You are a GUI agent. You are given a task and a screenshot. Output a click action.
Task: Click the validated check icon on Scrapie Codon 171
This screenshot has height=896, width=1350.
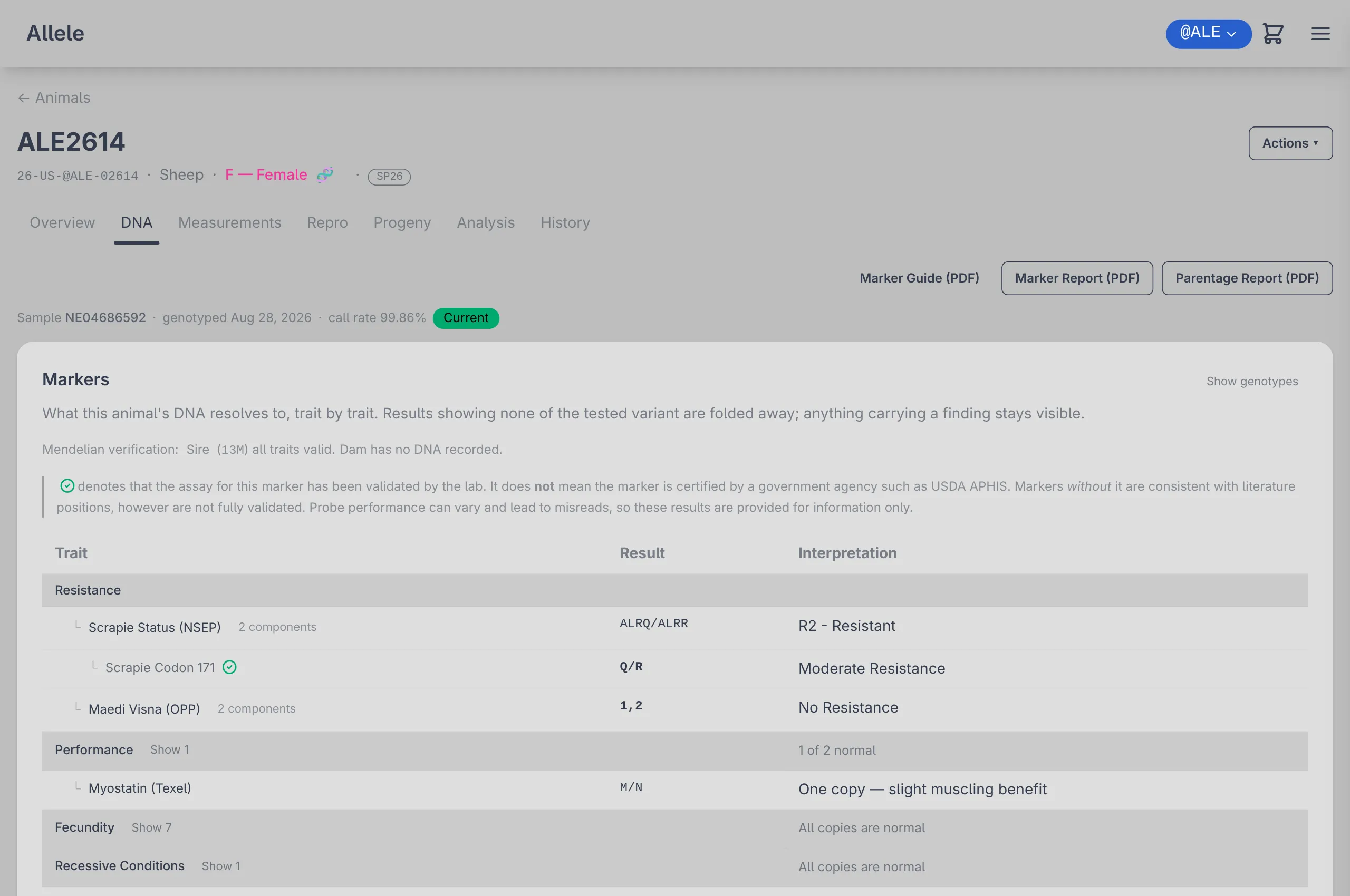(229, 667)
